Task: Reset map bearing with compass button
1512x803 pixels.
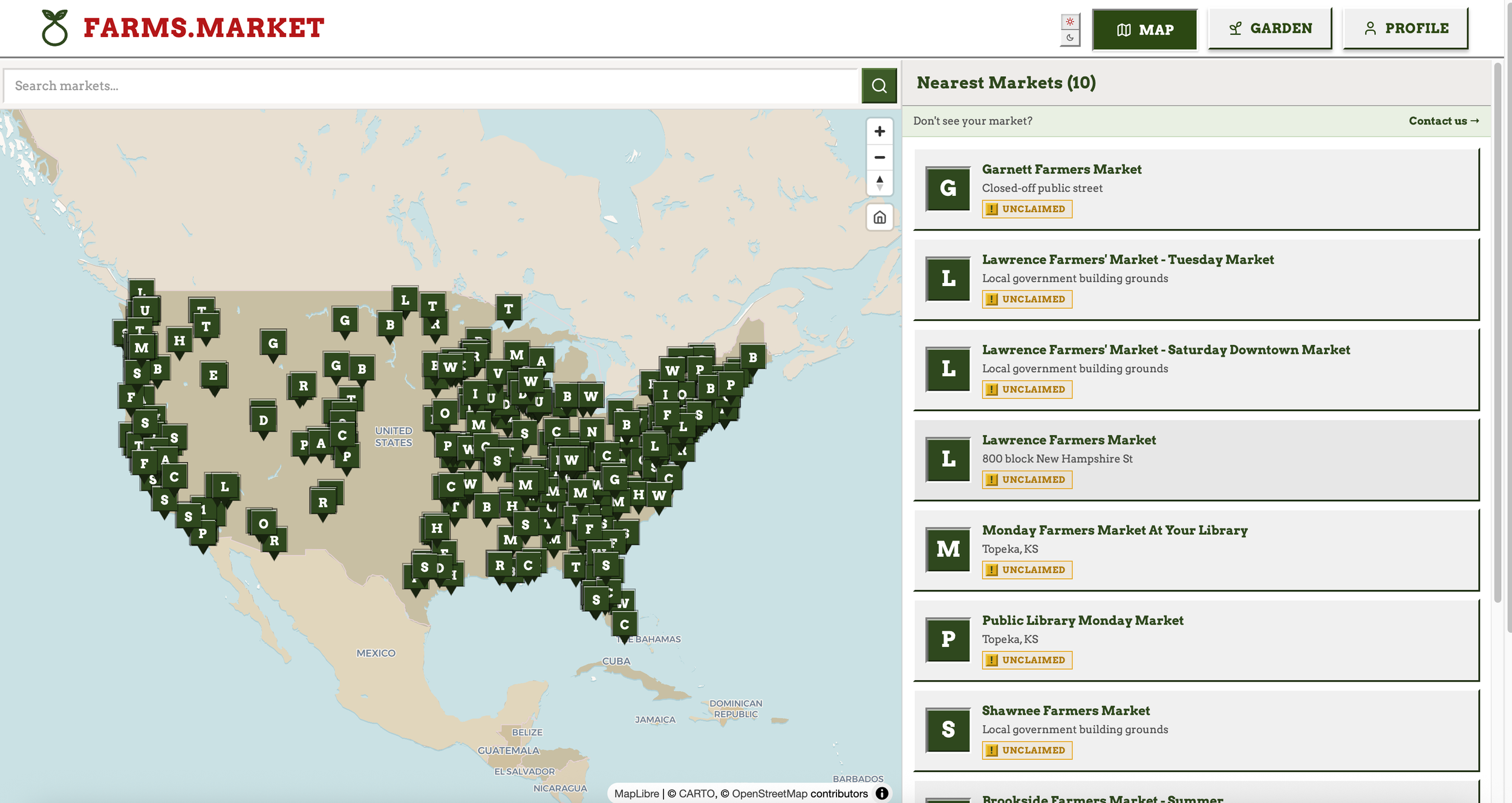Action: click(879, 183)
